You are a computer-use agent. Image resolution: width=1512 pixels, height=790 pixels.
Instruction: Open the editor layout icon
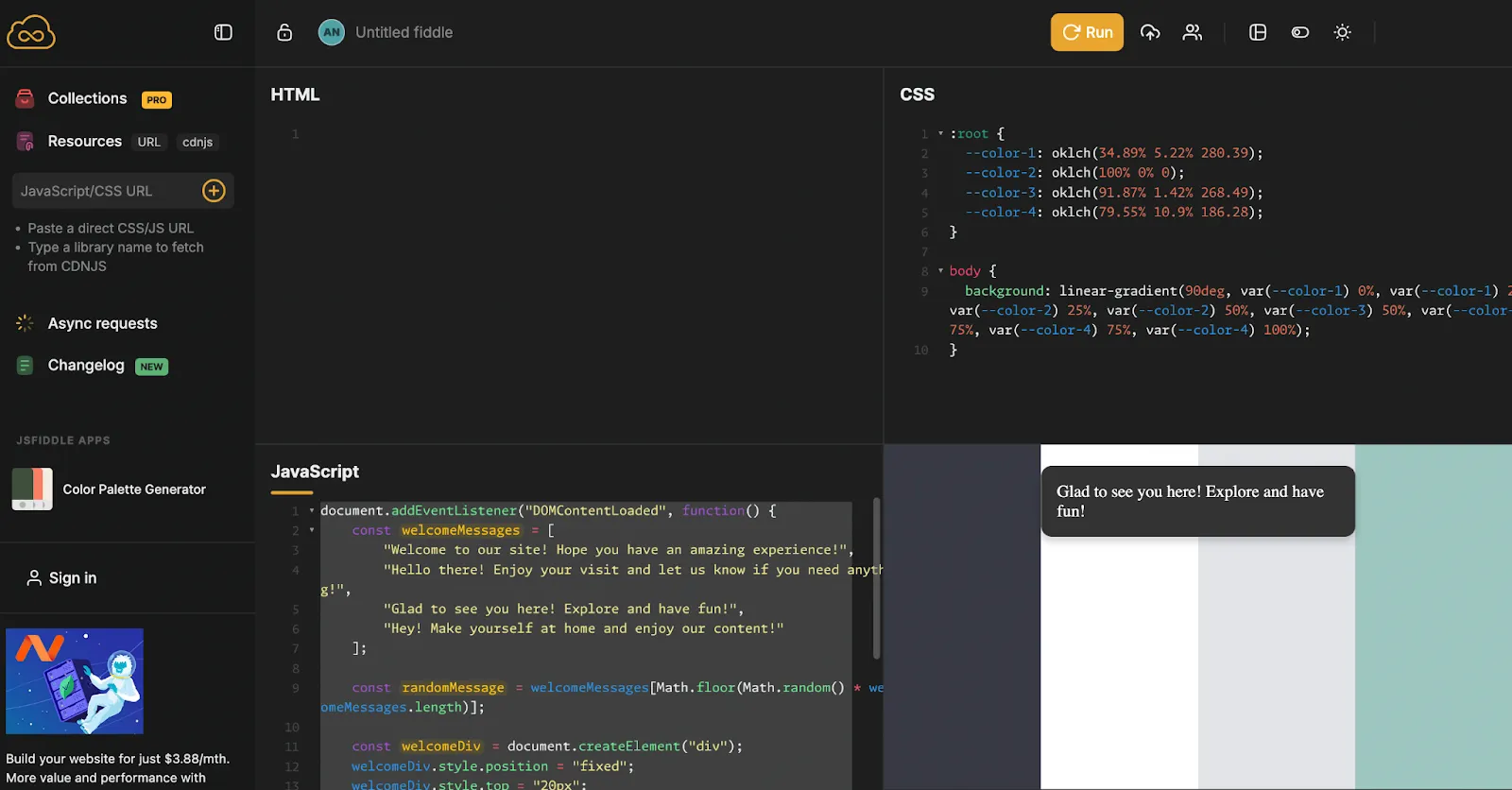coord(1258,32)
